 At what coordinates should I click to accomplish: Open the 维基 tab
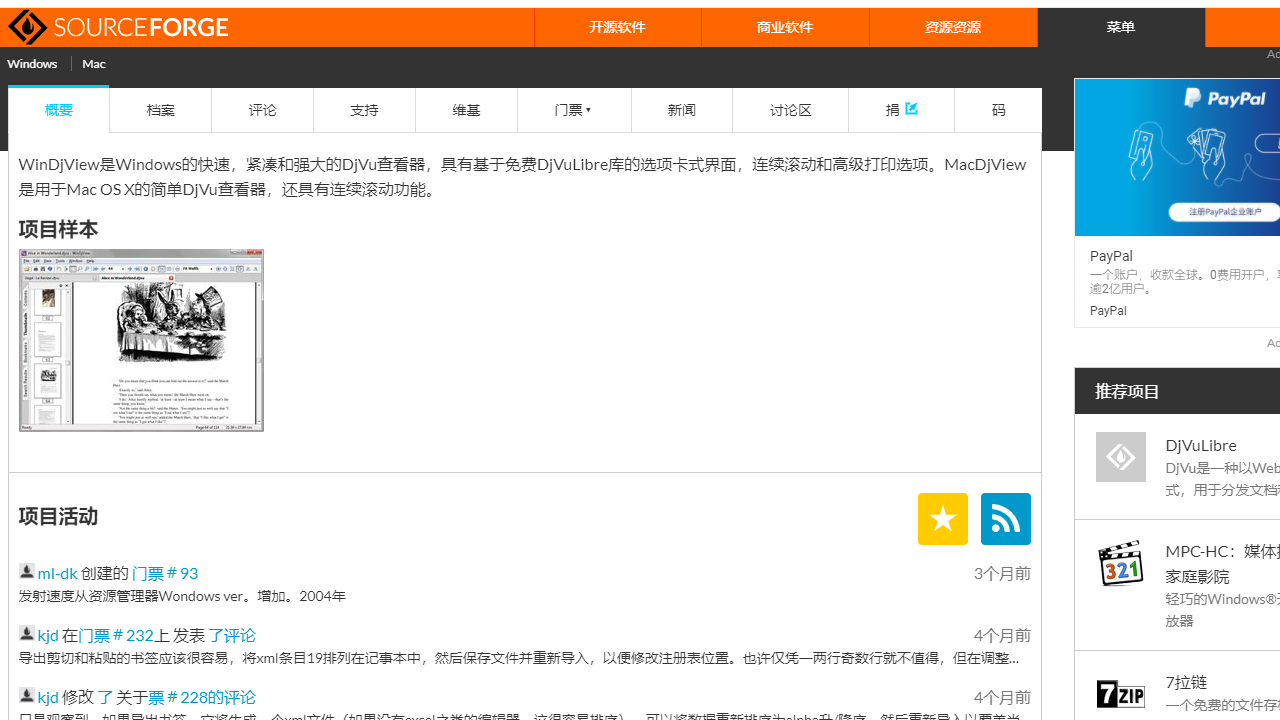click(466, 110)
